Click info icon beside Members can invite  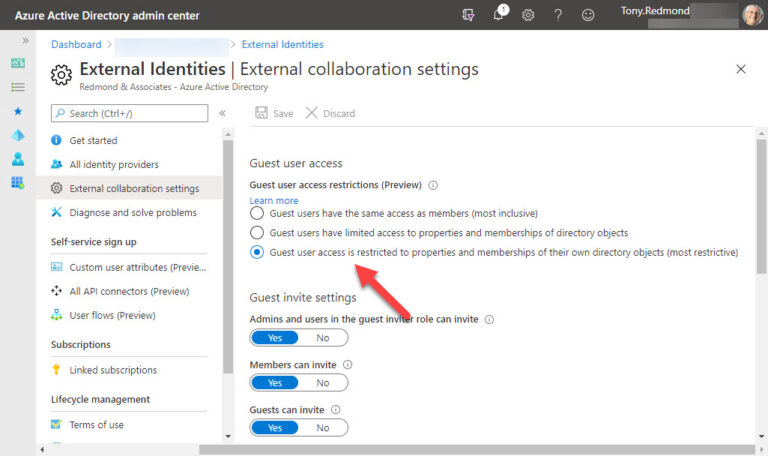[348, 364]
